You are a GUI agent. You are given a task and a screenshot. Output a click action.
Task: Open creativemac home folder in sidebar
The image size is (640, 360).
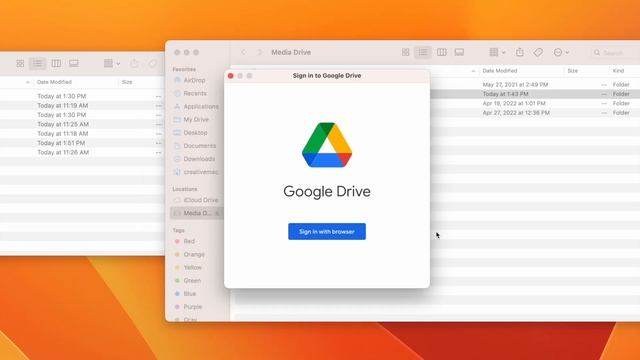(196, 172)
